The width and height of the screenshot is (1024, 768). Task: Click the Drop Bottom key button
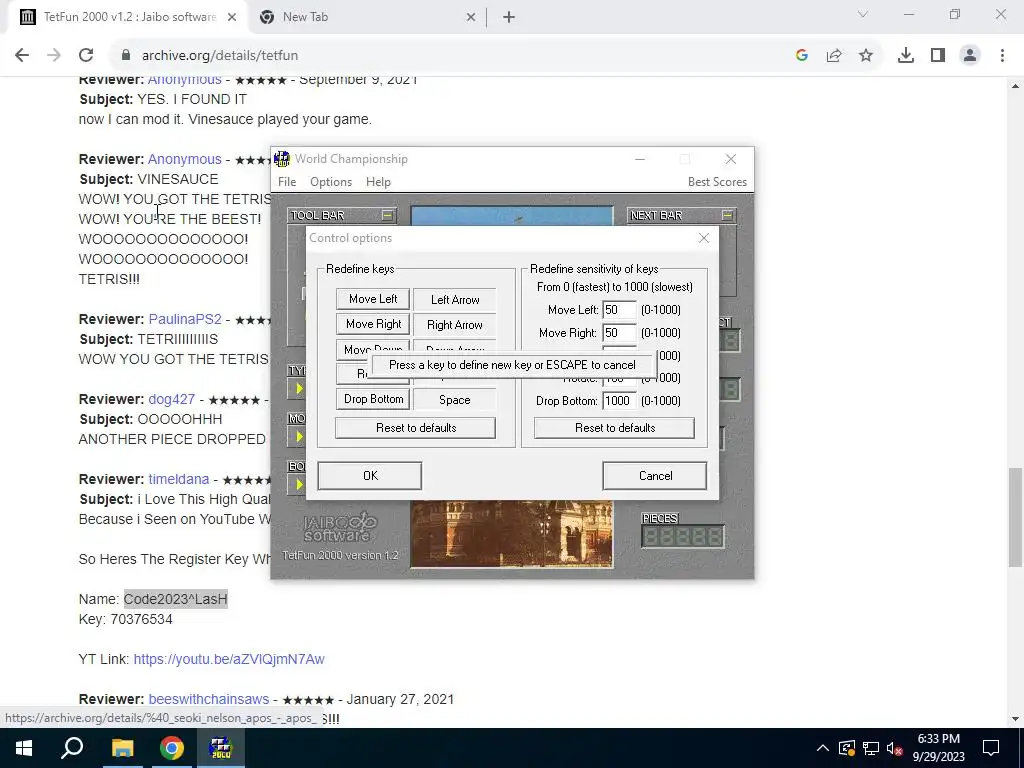coord(373,399)
